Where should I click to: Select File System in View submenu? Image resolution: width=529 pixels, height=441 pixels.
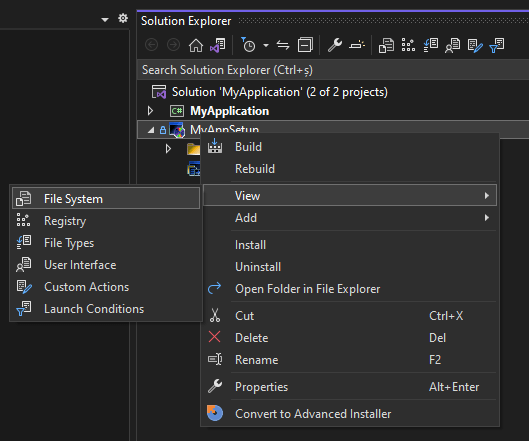[x=106, y=199]
